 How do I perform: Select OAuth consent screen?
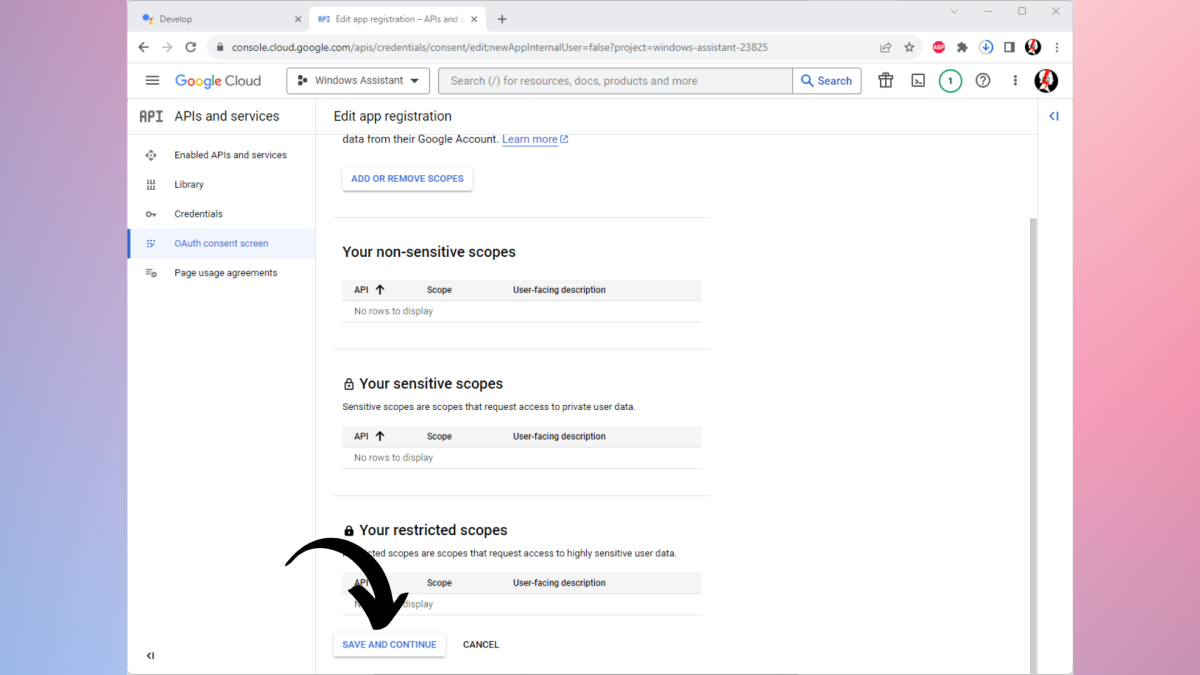(x=221, y=243)
